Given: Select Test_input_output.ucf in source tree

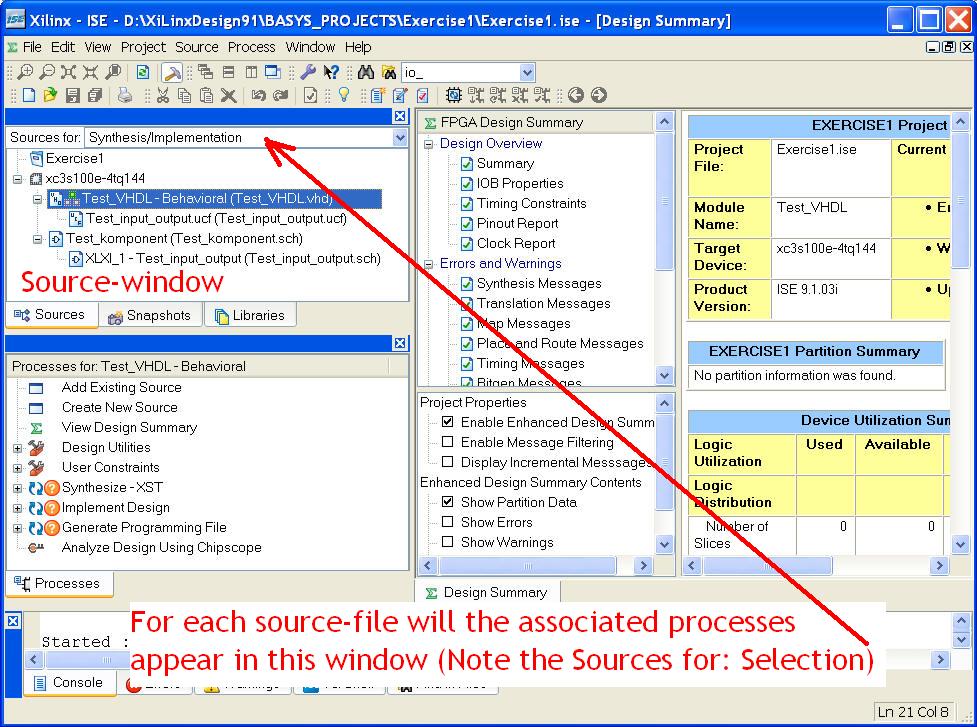Looking at the screenshot, I should tap(216, 219).
